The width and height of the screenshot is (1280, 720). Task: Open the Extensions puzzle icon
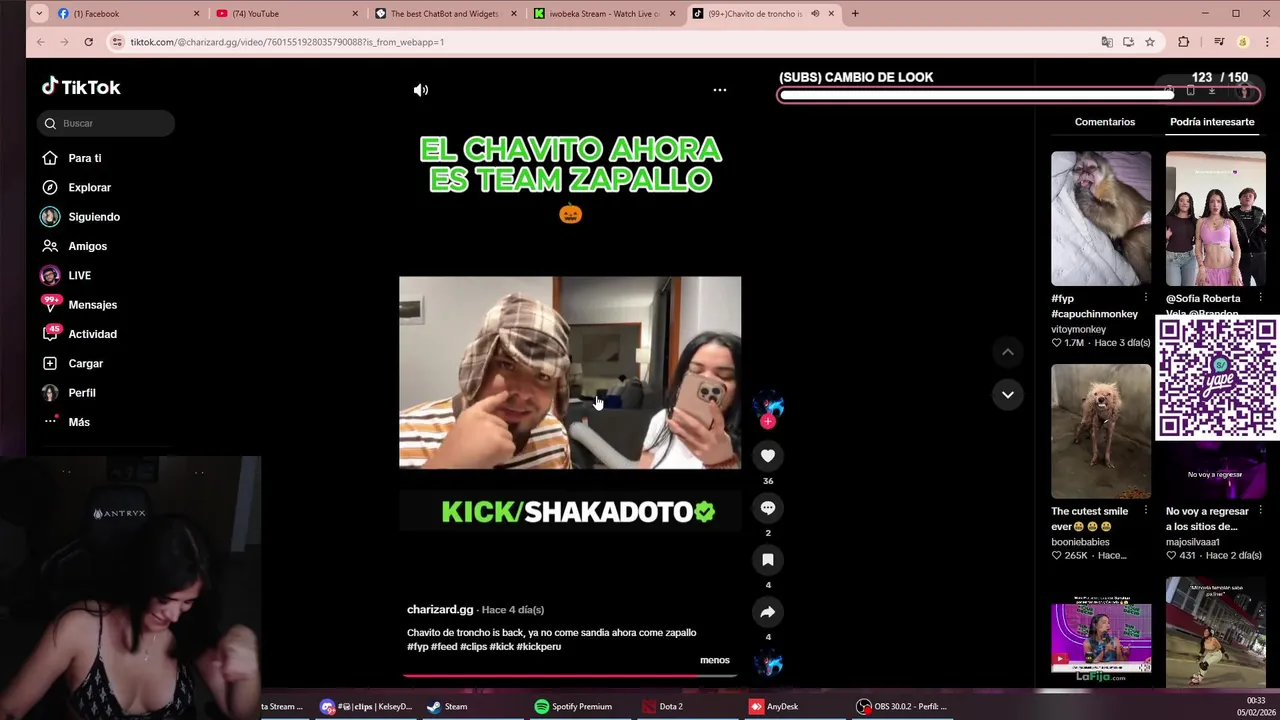click(x=1184, y=42)
